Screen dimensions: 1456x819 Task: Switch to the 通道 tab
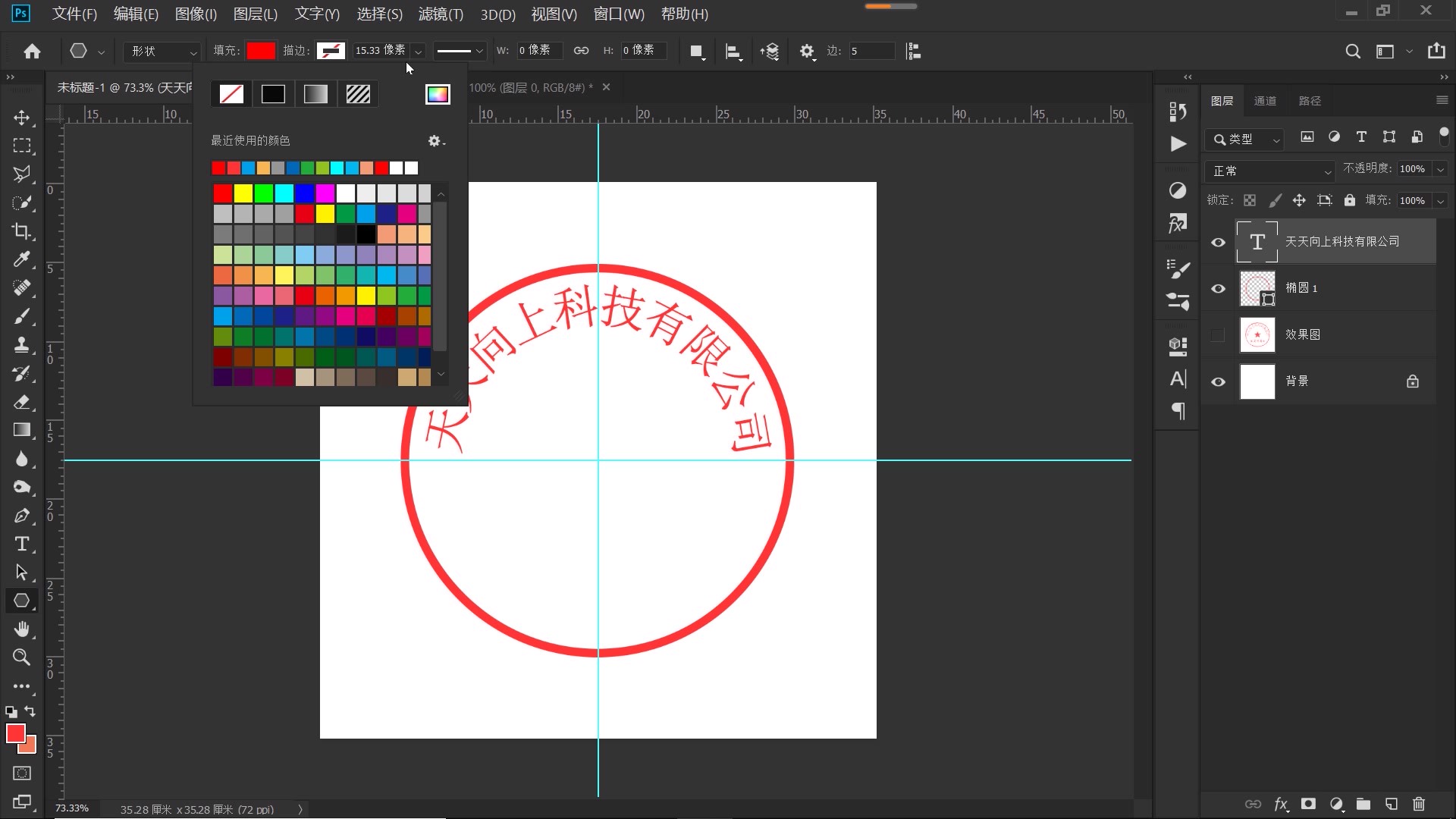pyautogui.click(x=1266, y=100)
